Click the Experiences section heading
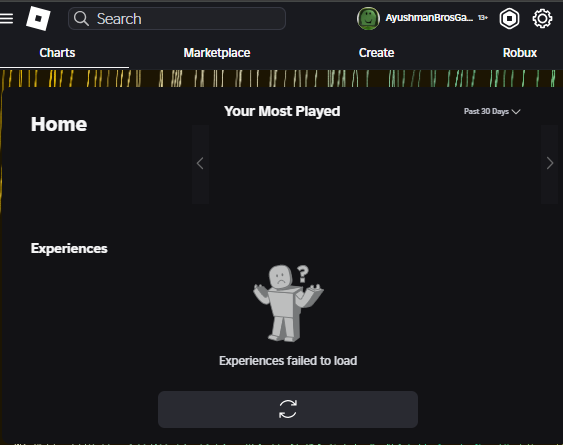This screenshot has width=563, height=445. (69, 249)
